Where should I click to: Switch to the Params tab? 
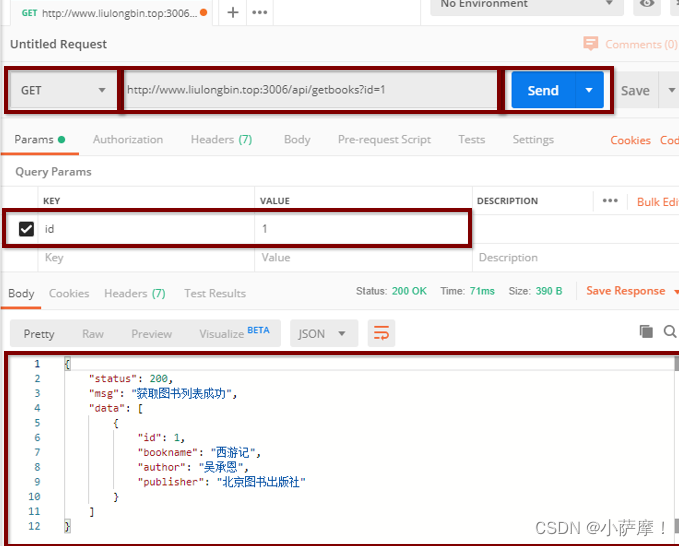click(x=39, y=139)
